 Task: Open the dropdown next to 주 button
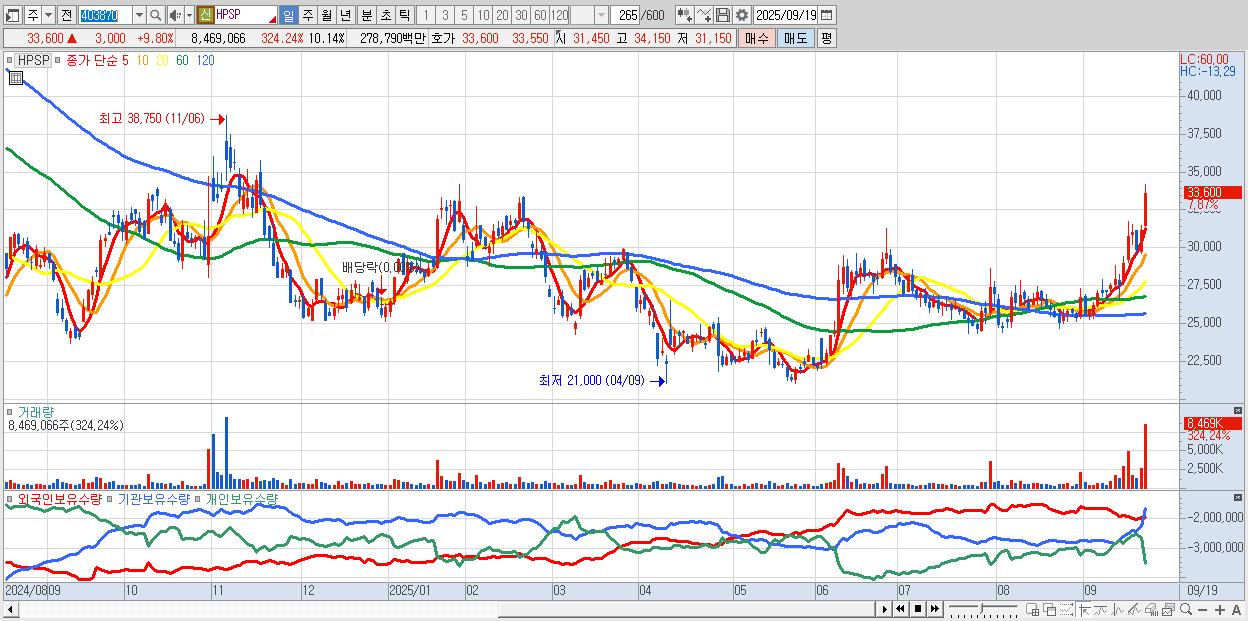(x=48, y=15)
